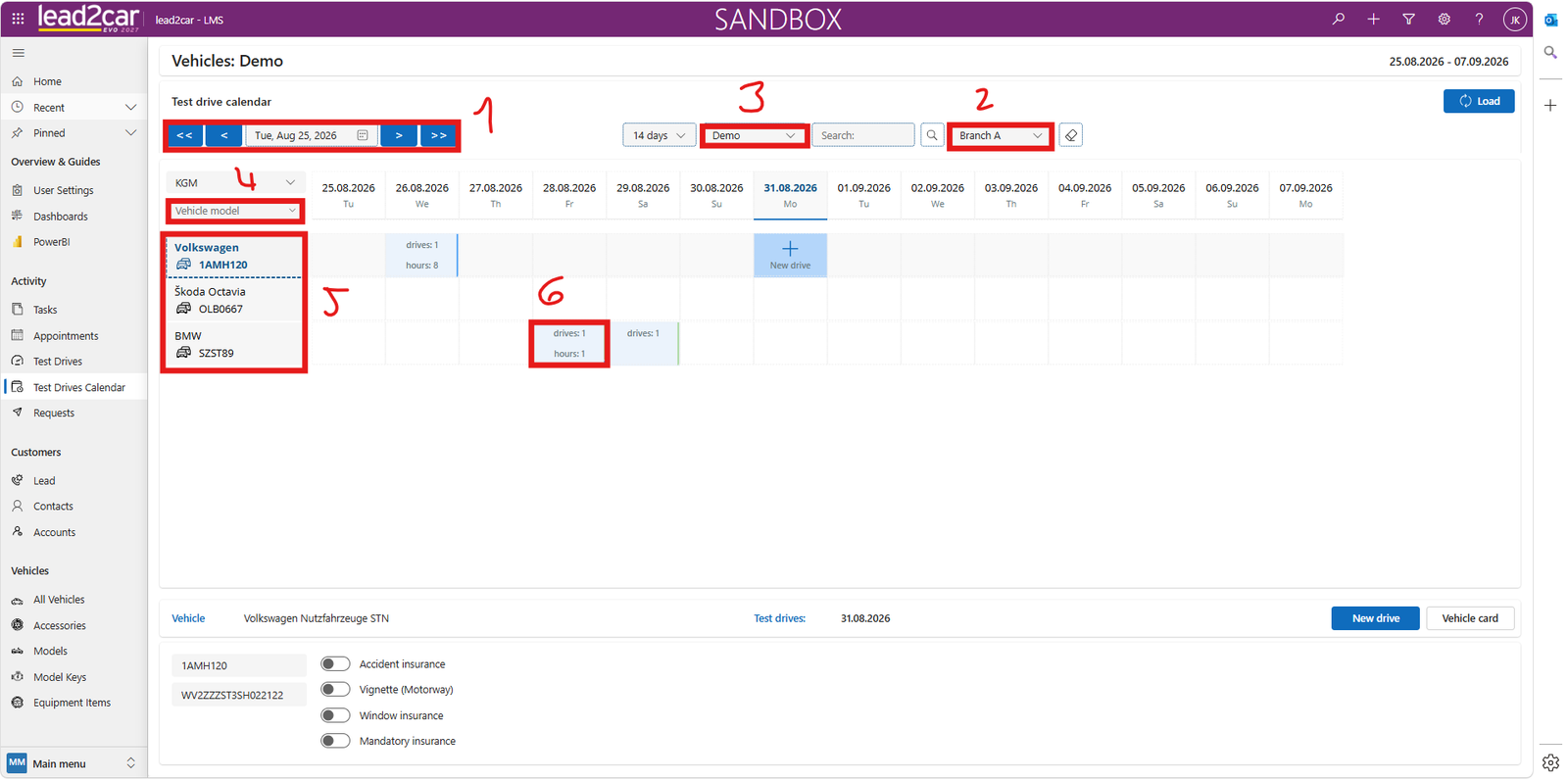Open the filter funnel icon in the header

tap(1408, 19)
